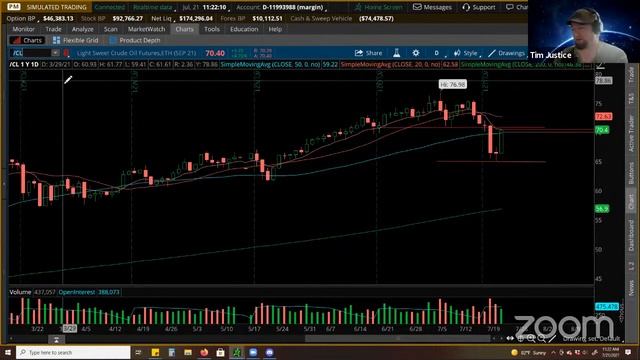Click the green 56.9 price label
The height and width of the screenshot is (360, 640).
(x=602, y=209)
